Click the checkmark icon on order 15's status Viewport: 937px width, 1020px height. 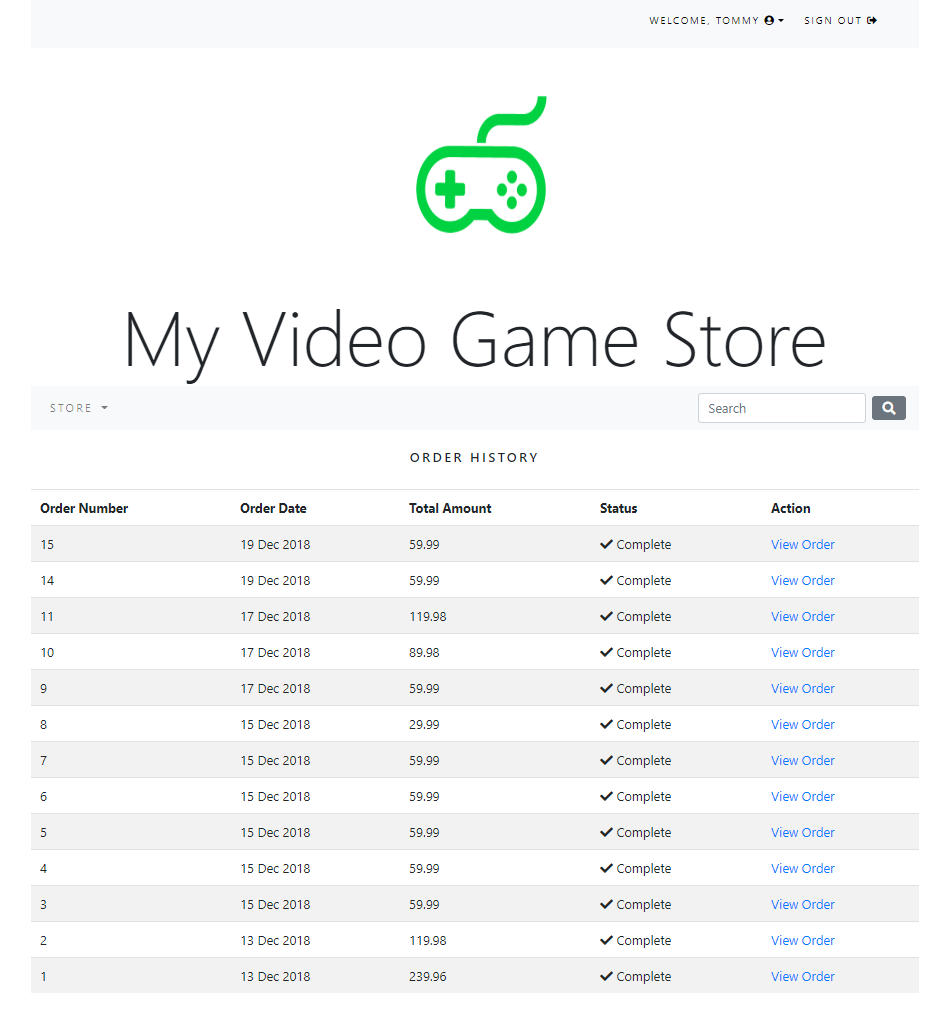pos(605,544)
